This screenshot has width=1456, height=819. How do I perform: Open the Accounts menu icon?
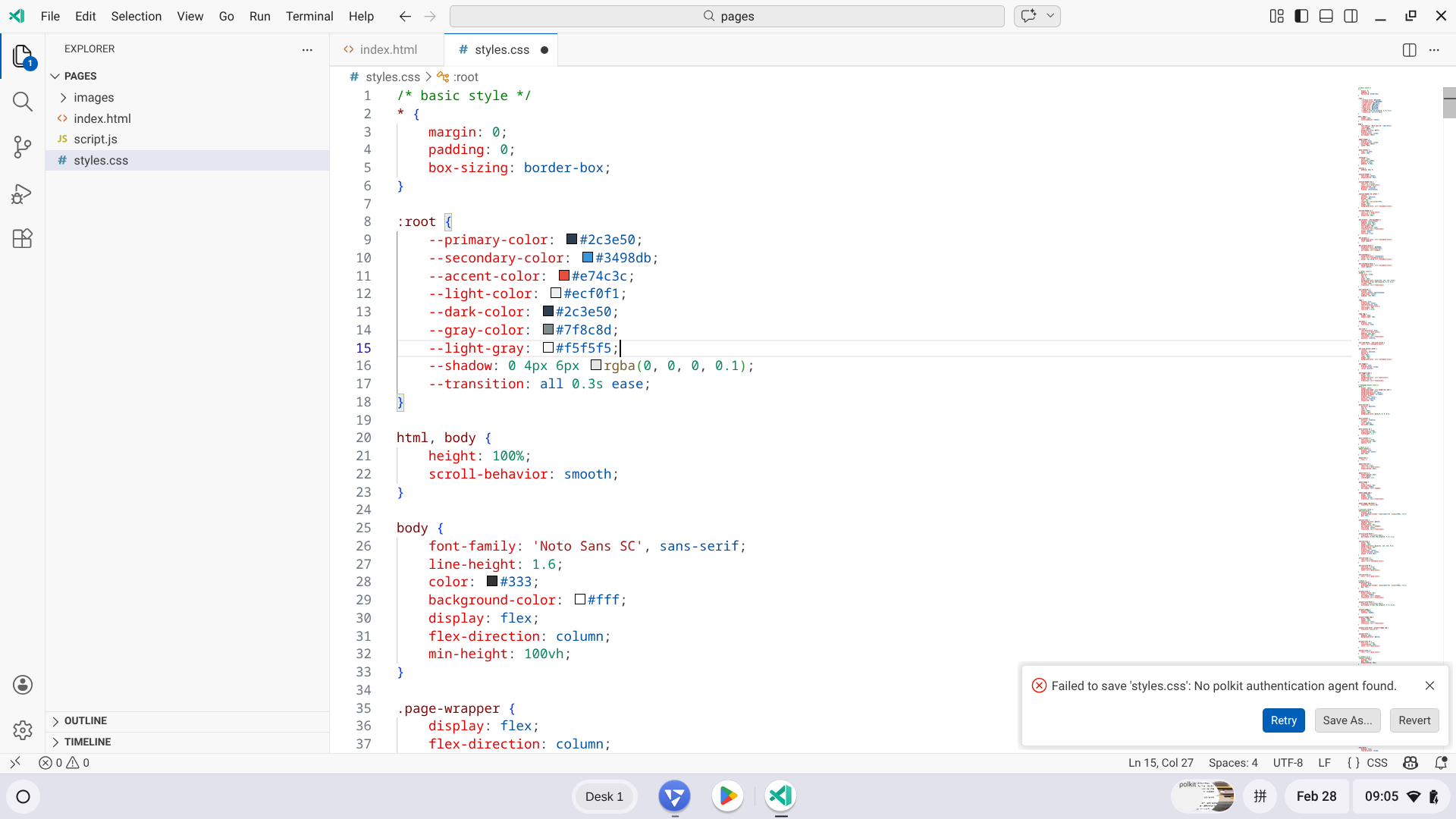[x=23, y=685]
